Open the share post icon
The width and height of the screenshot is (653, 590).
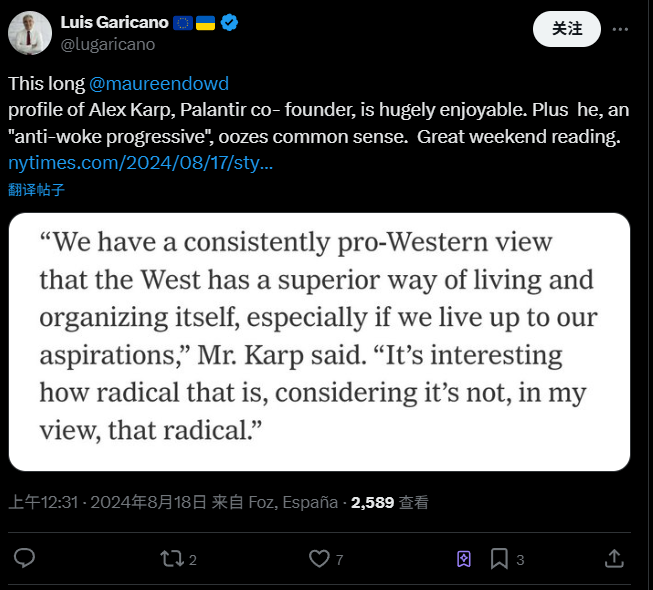coord(614,558)
